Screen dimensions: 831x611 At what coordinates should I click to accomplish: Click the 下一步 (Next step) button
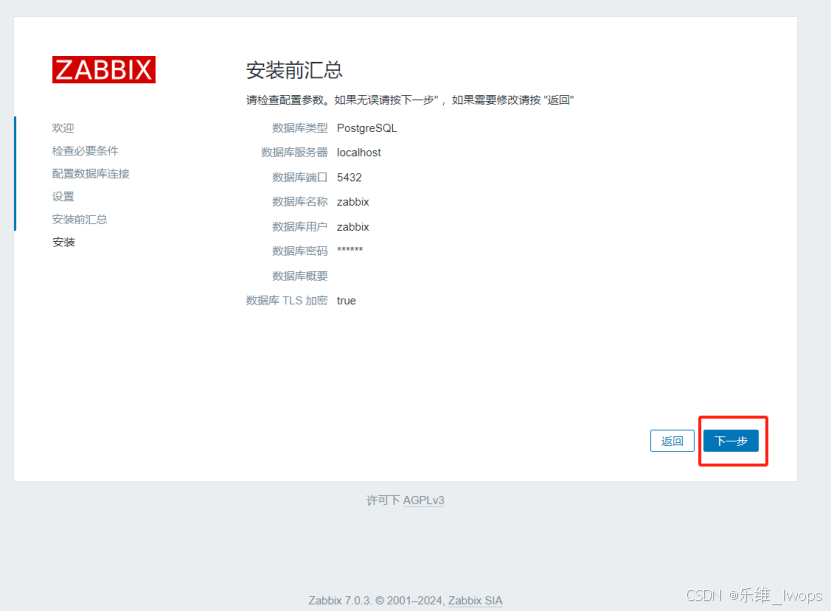point(731,441)
